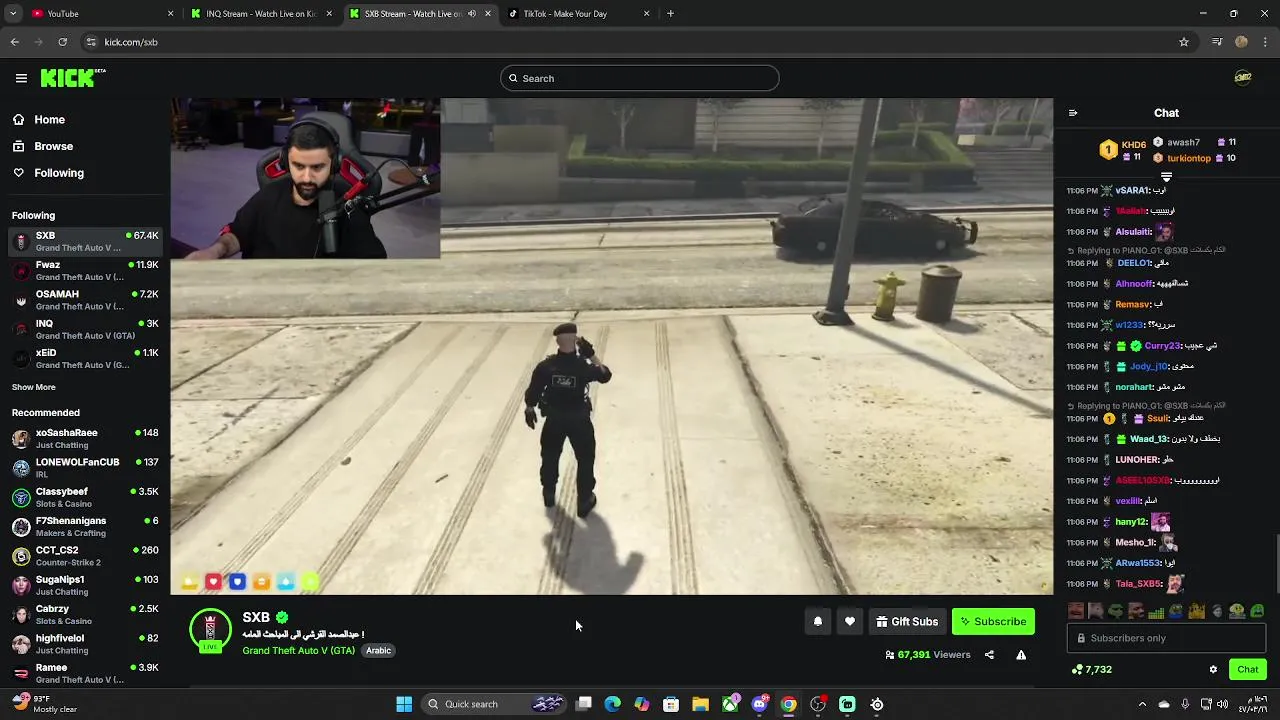The image size is (1280, 720).
Task: Open a new browser tab
Action: [x=670, y=14]
